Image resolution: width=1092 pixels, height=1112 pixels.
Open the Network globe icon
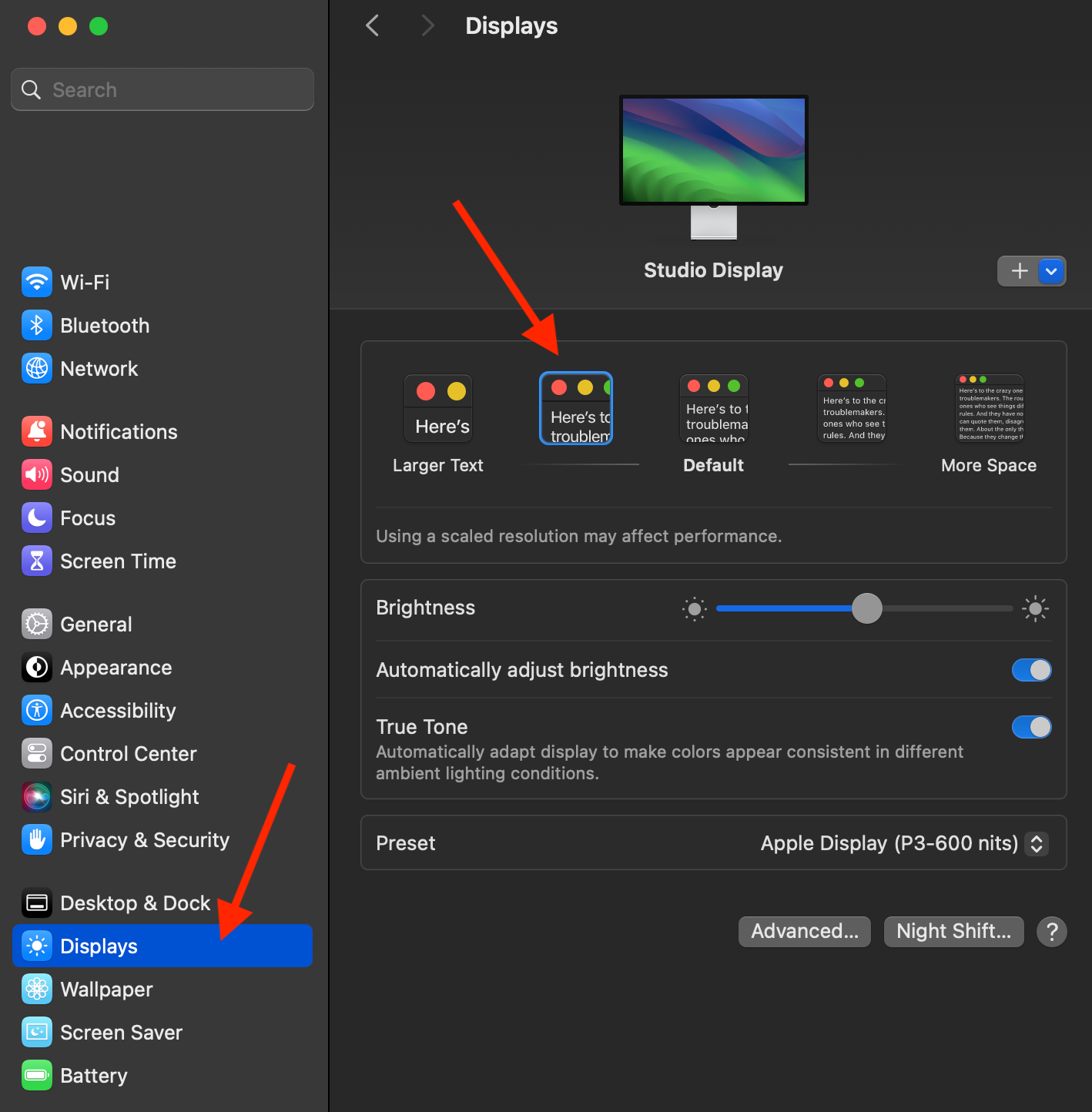click(x=37, y=368)
